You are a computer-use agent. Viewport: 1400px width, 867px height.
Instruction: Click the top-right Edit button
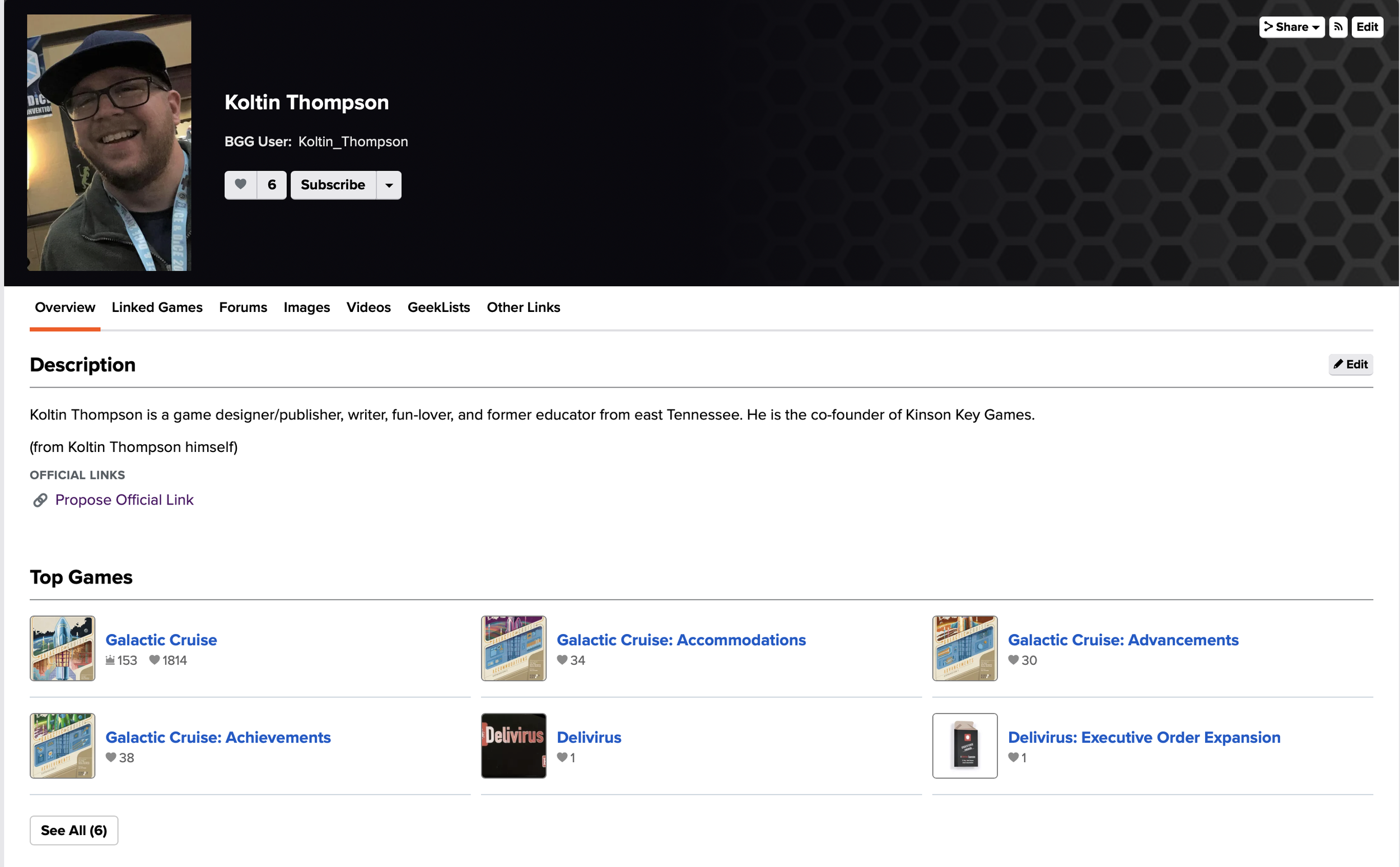point(1367,27)
